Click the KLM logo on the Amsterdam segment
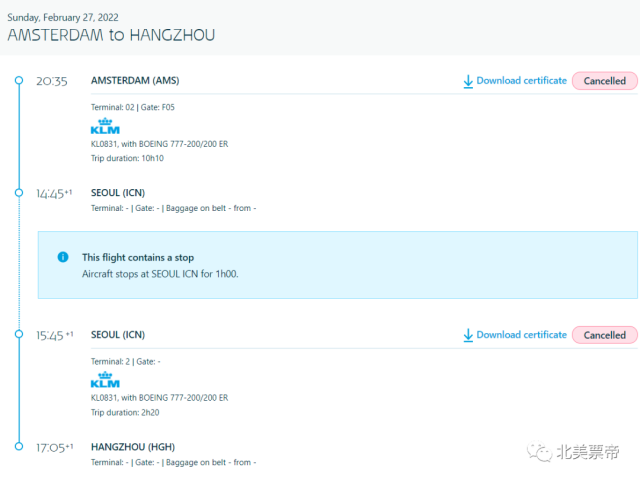 (104, 127)
